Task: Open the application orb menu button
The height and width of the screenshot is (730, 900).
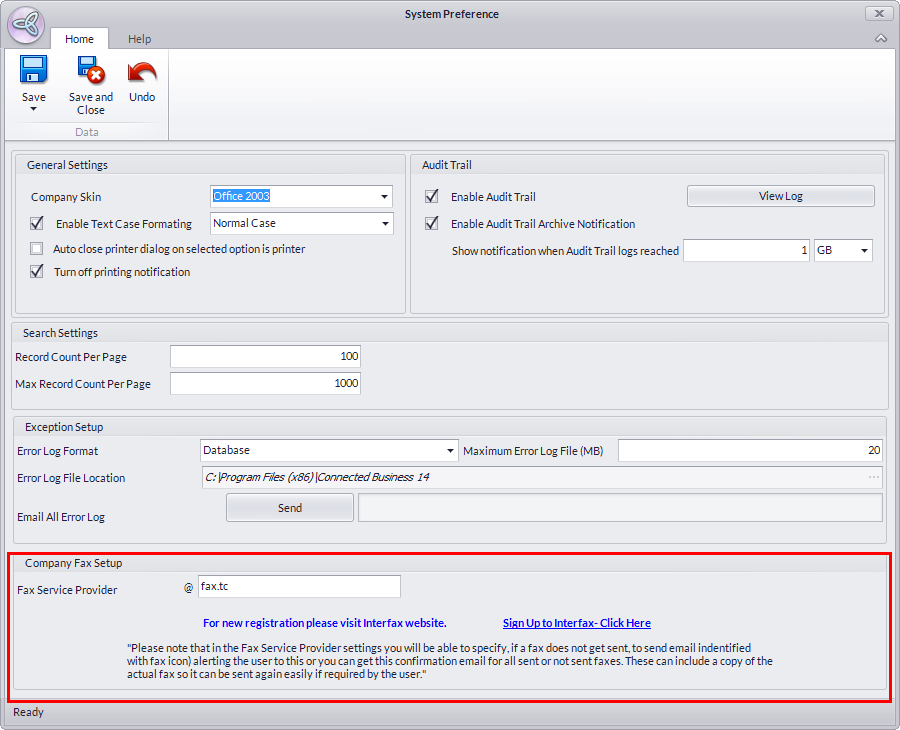Action: [26, 26]
